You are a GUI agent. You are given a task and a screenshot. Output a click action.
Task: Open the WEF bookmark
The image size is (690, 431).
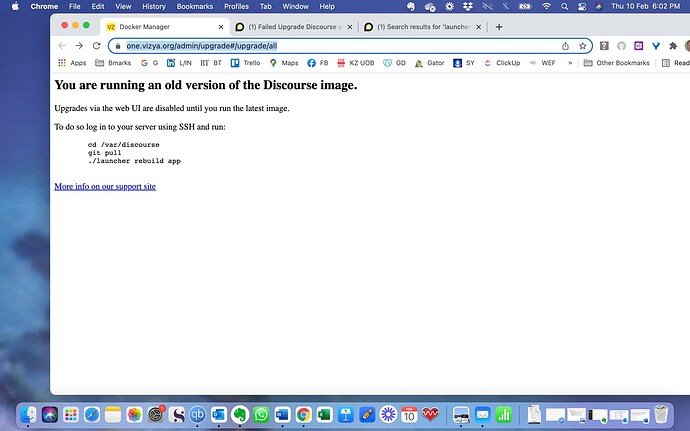(542, 63)
